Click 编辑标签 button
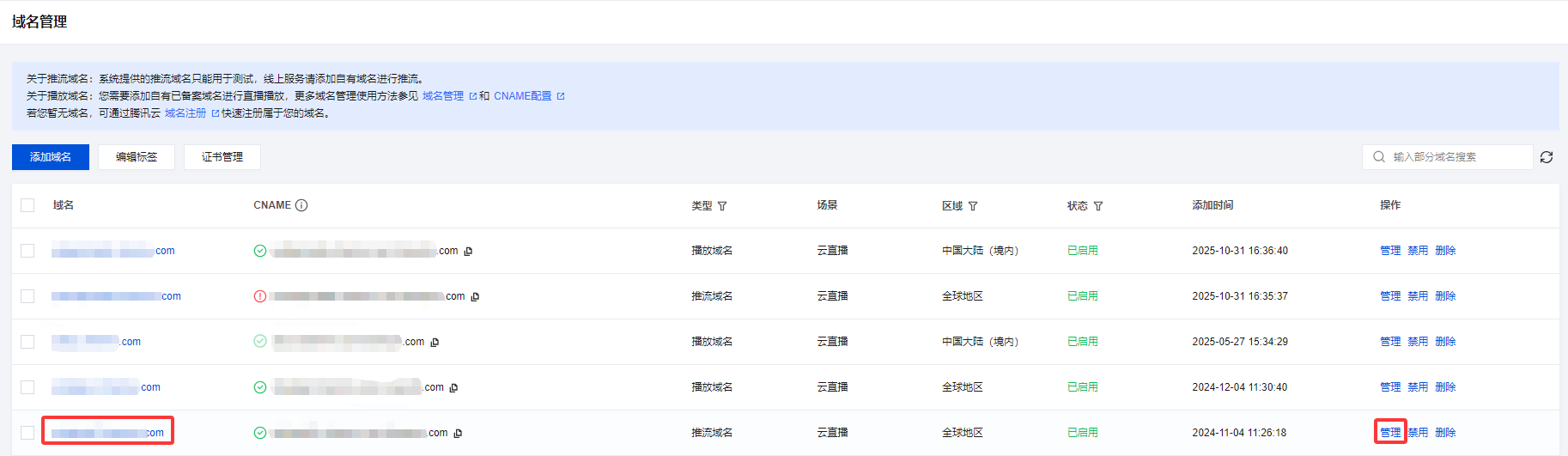The height and width of the screenshot is (456, 1568). pyautogui.click(x=137, y=157)
